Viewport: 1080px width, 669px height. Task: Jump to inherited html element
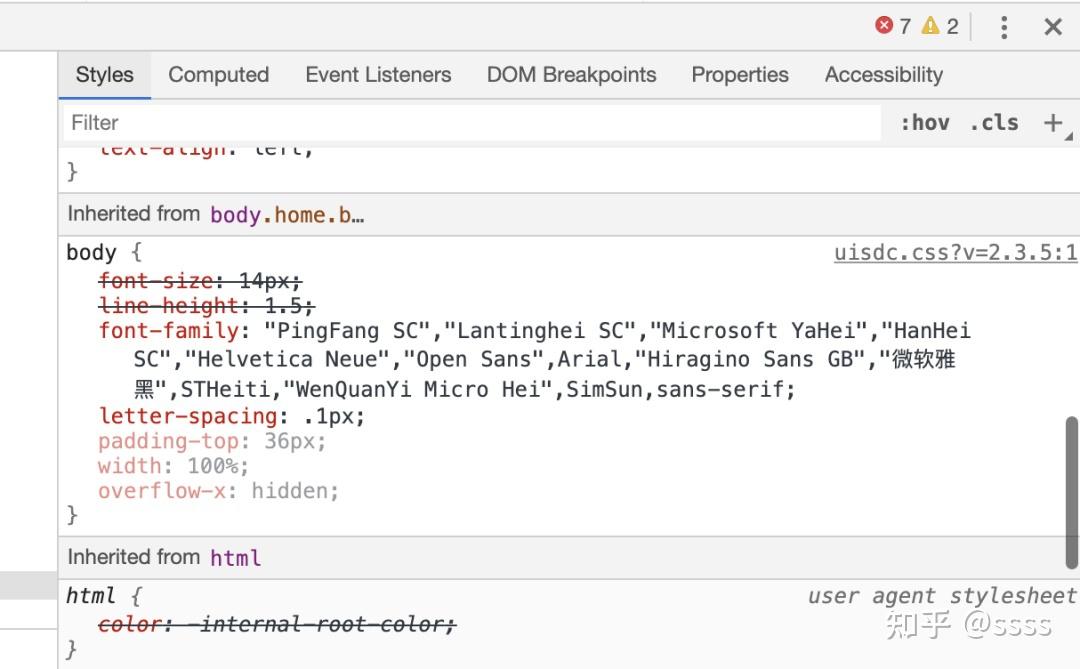235,558
